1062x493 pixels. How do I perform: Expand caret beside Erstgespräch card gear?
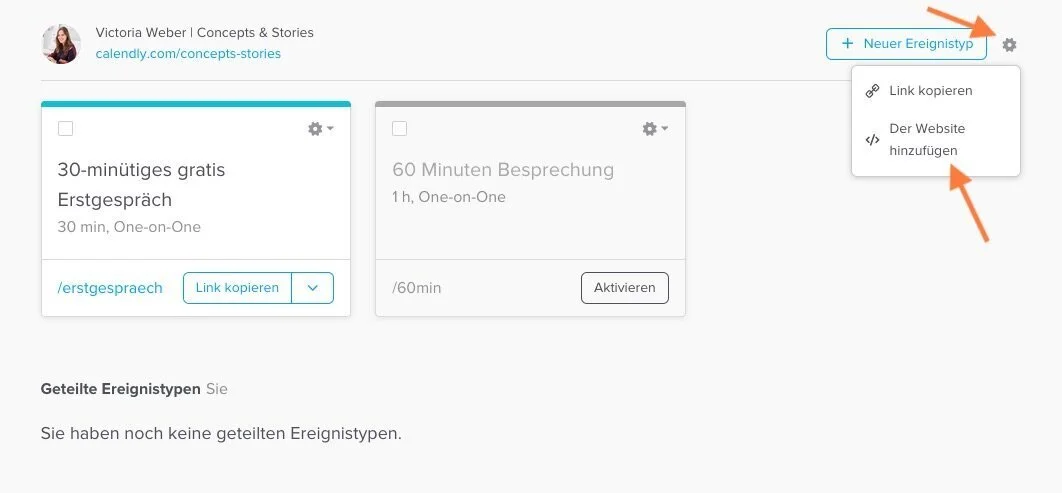click(330, 129)
